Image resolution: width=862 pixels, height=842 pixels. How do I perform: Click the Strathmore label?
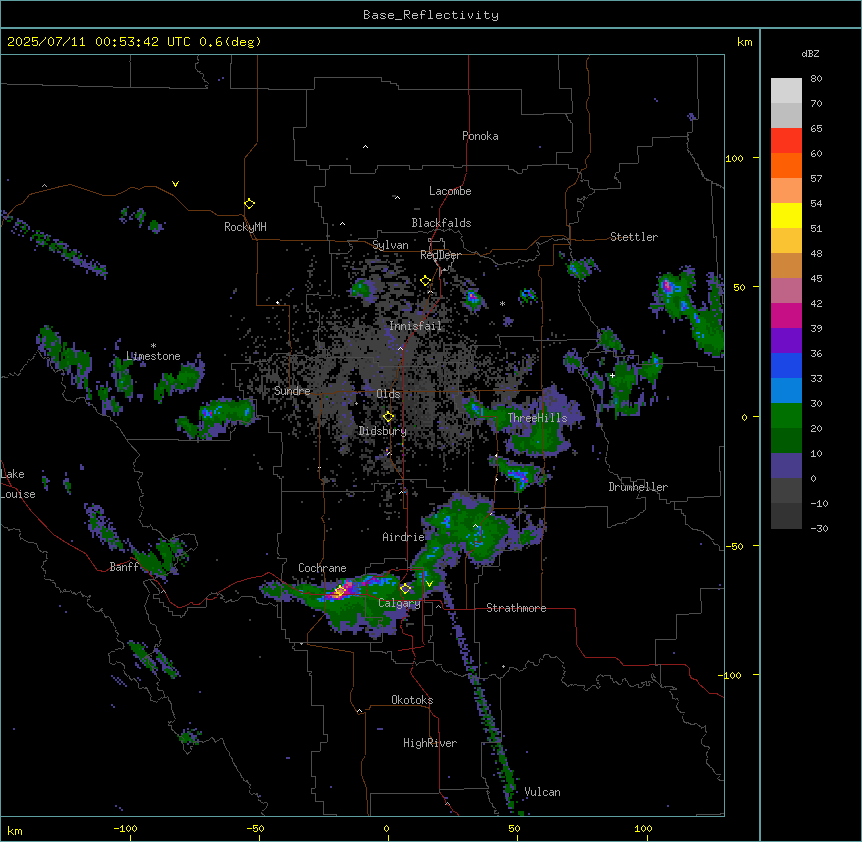tap(516, 608)
